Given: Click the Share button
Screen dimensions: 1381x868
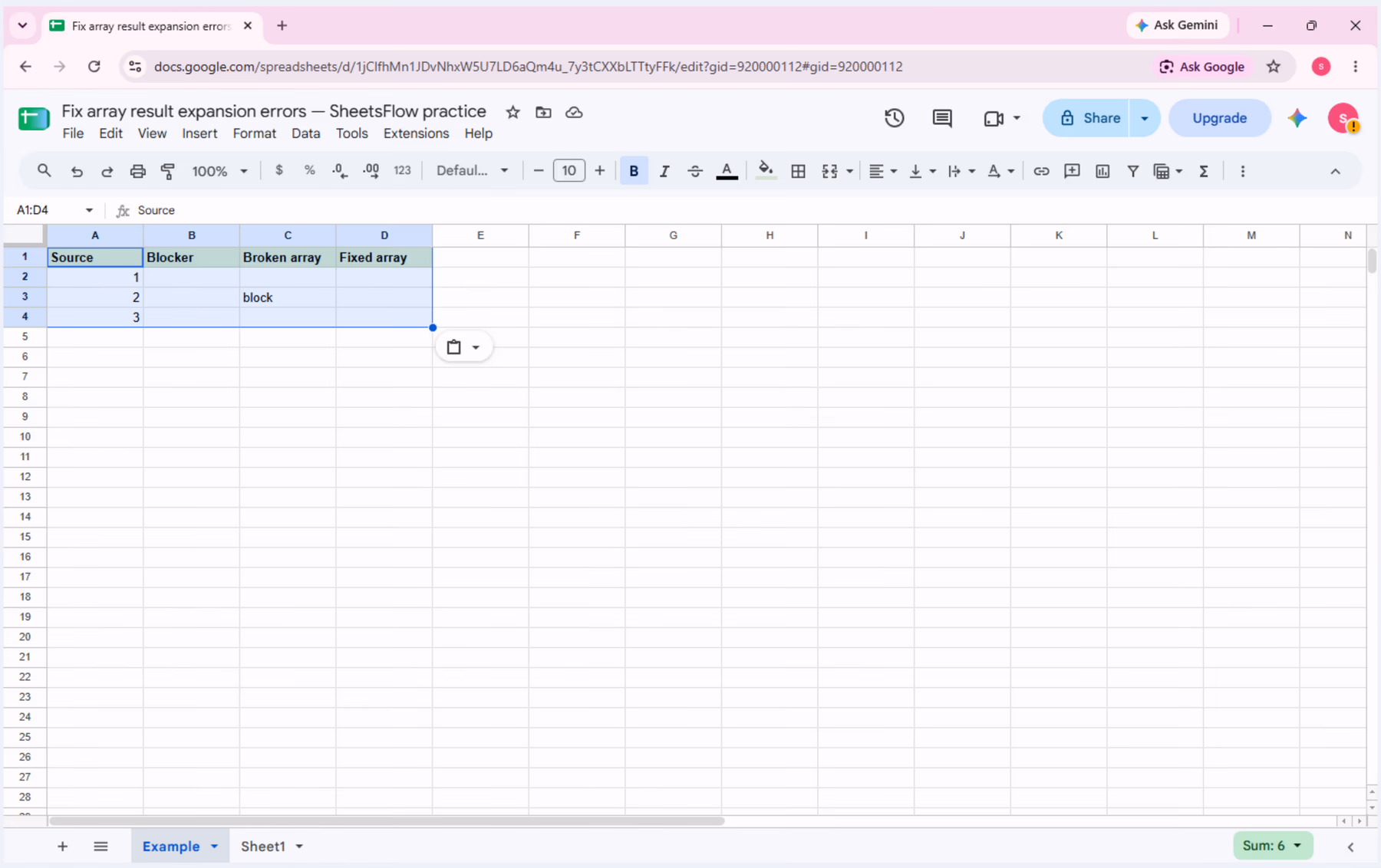Looking at the screenshot, I should point(1086,118).
